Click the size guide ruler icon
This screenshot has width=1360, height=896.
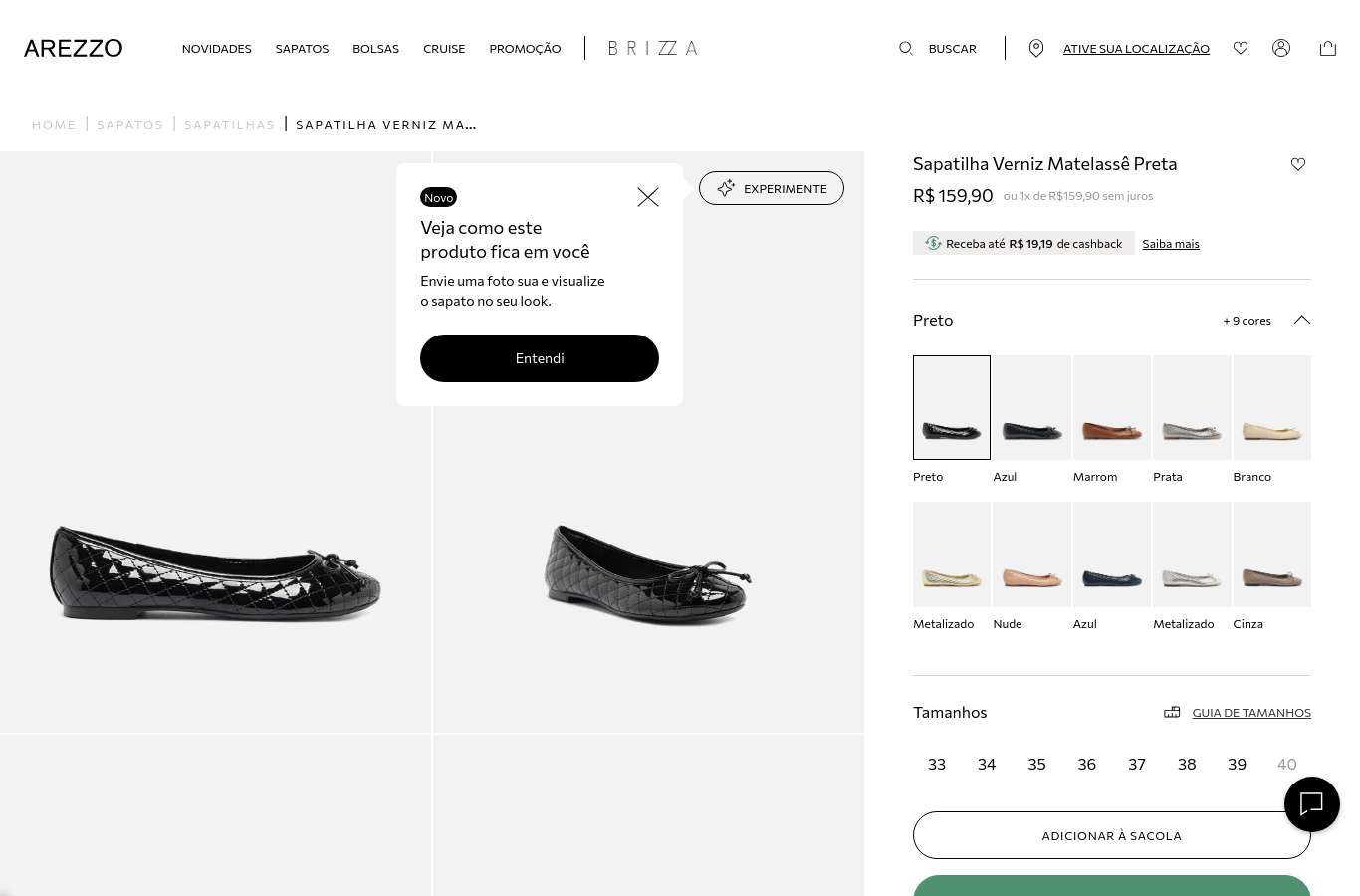tap(1173, 712)
